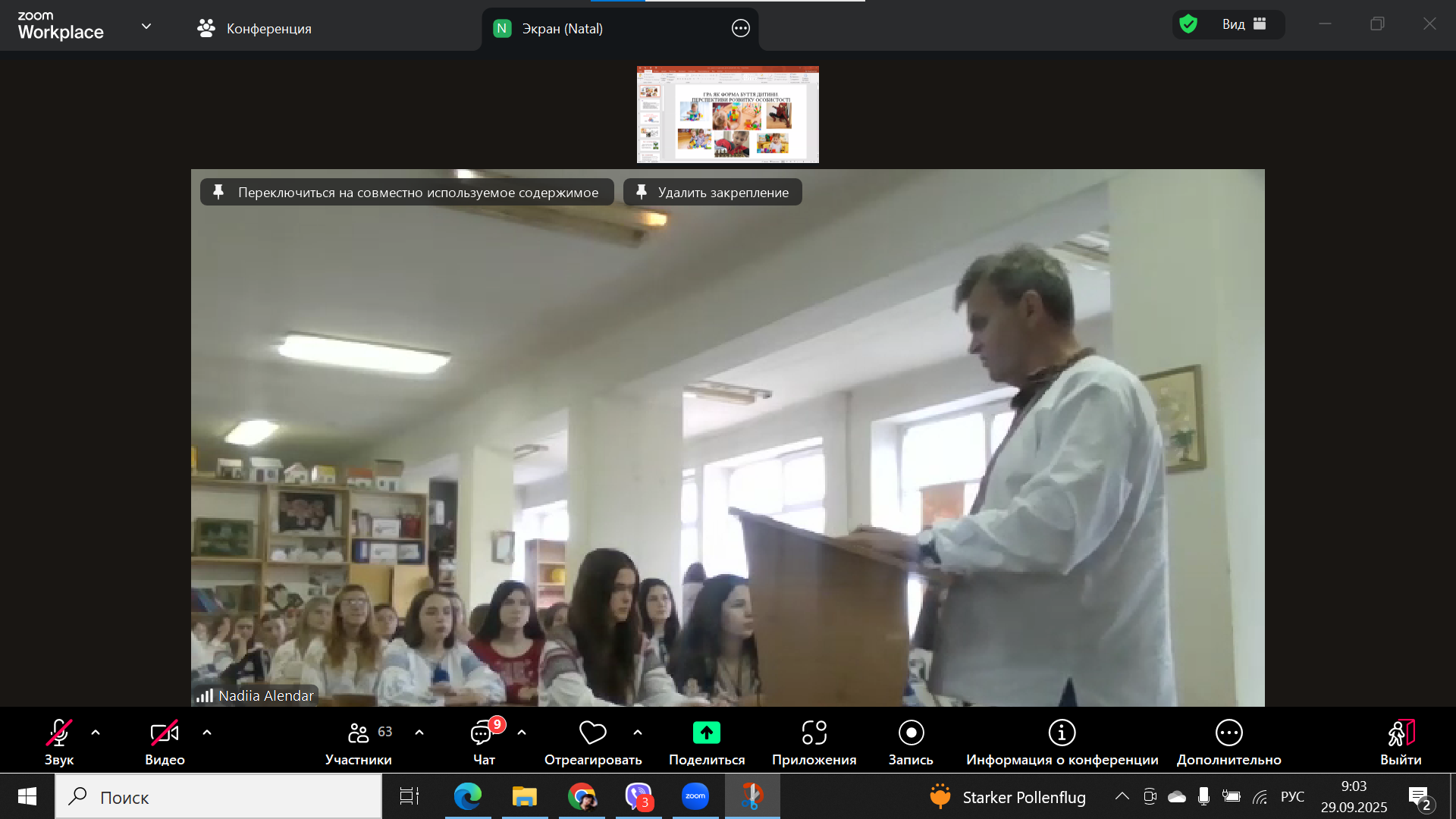Start sharing with green Поделиться button
This screenshot has height=819, width=1456.
pos(706,733)
